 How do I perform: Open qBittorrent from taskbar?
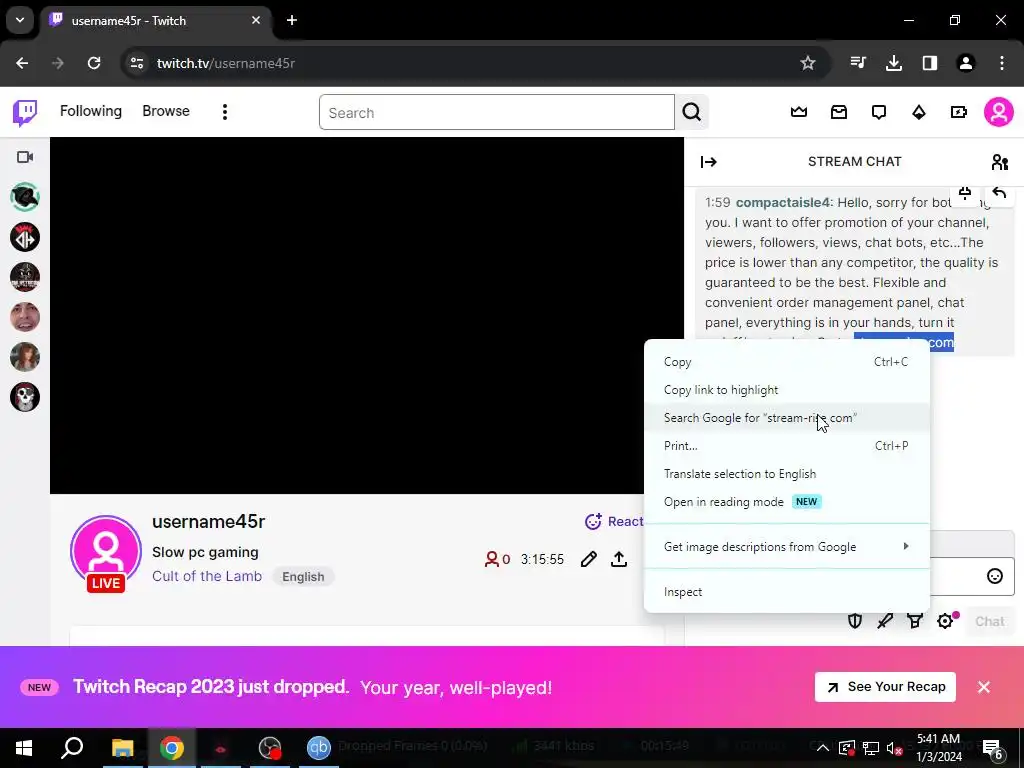pyautogui.click(x=318, y=748)
